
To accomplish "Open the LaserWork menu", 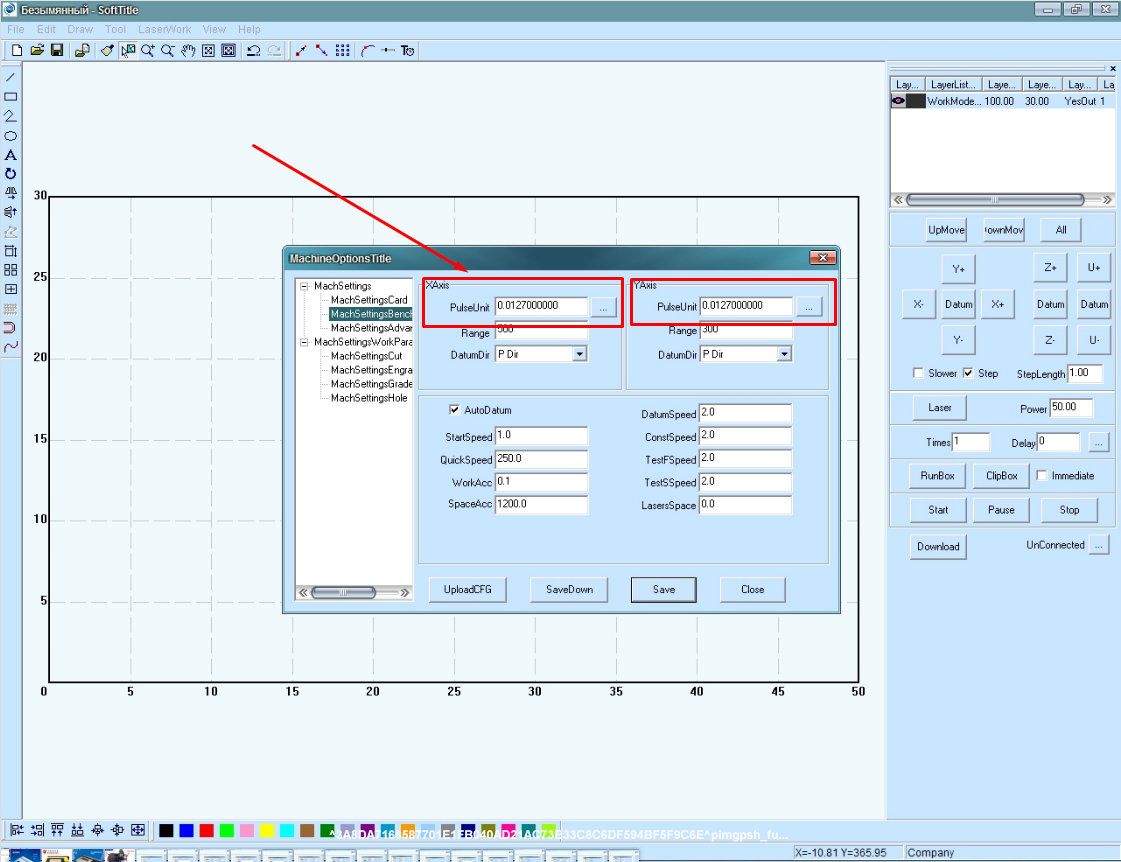I will tap(163, 29).
